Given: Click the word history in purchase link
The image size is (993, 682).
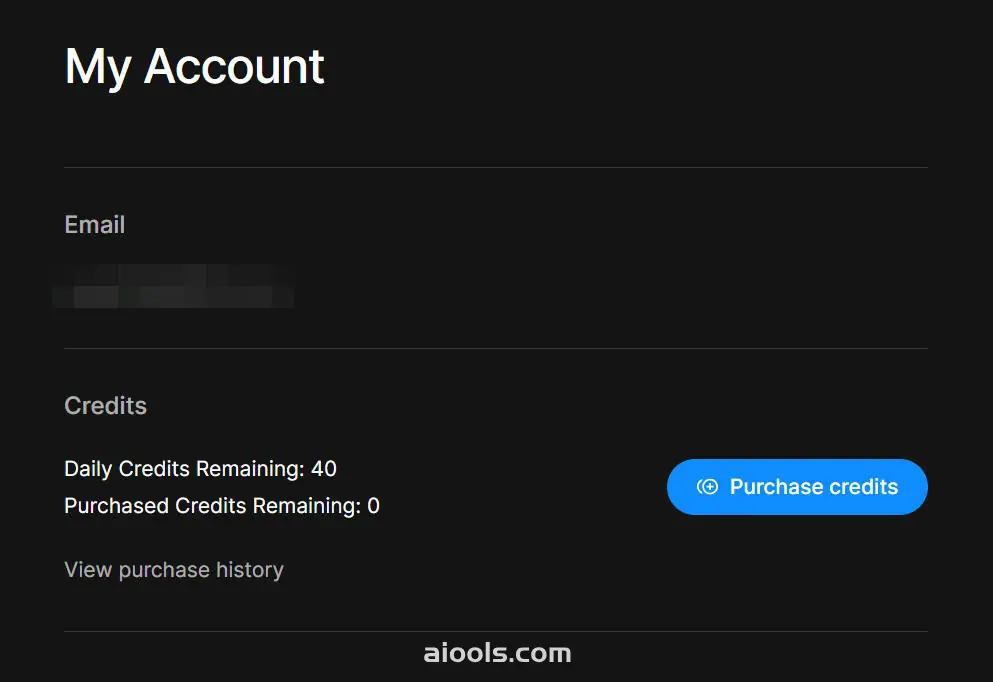Looking at the screenshot, I should (250, 570).
